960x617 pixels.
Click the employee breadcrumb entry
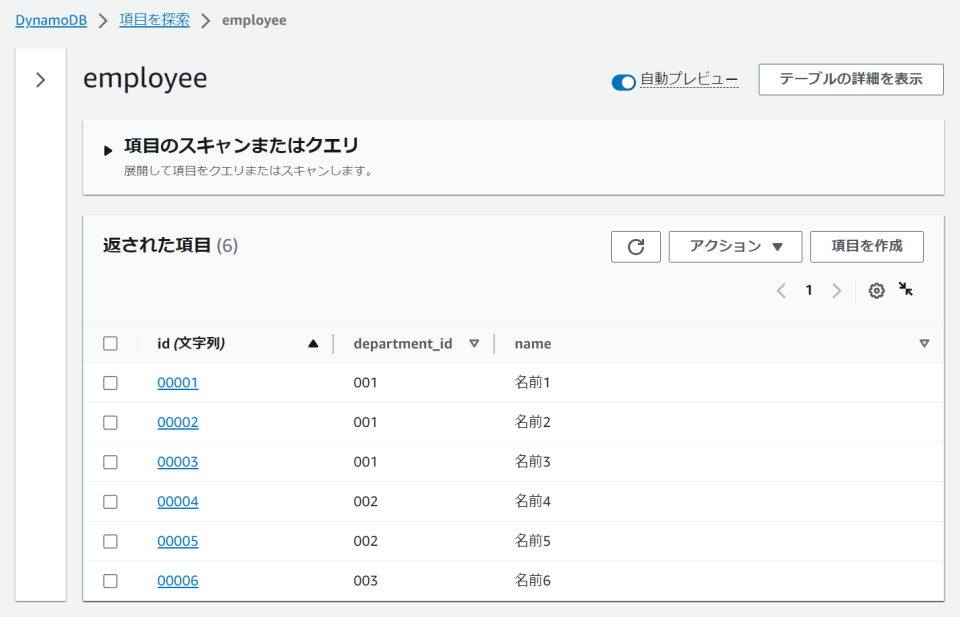tap(254, 19)
